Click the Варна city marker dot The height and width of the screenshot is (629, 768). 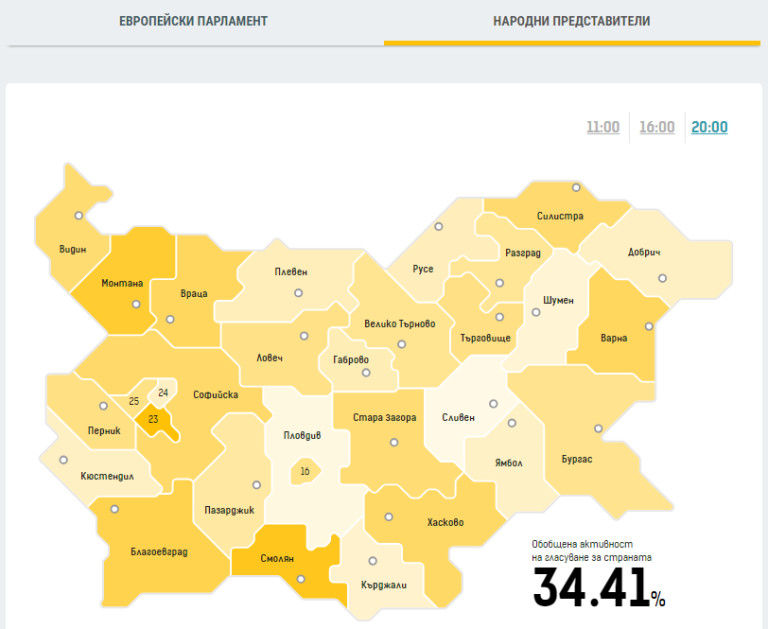tap(649, 326)
